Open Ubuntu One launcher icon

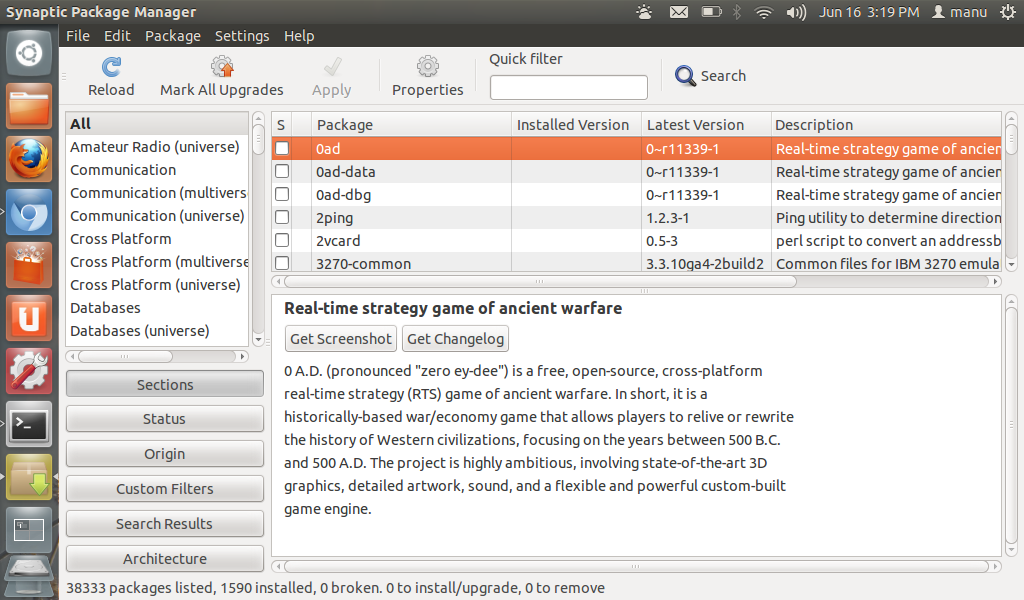pyautogui.click(x=29, y=318)
